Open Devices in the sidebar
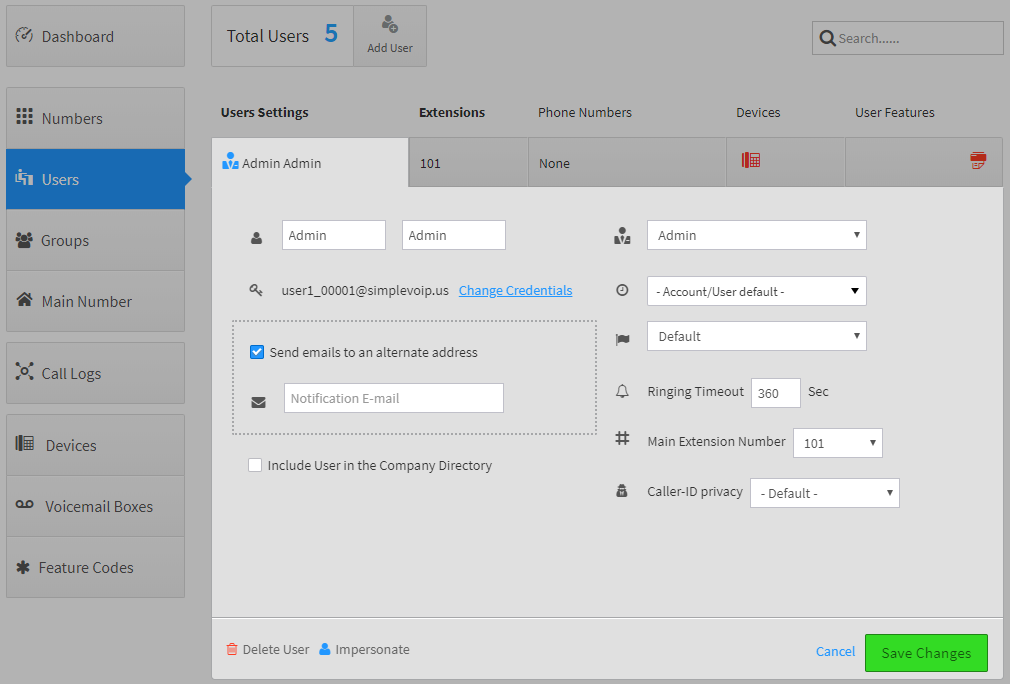The width and height of the screenshot is (1010, 684). point(95,445)
